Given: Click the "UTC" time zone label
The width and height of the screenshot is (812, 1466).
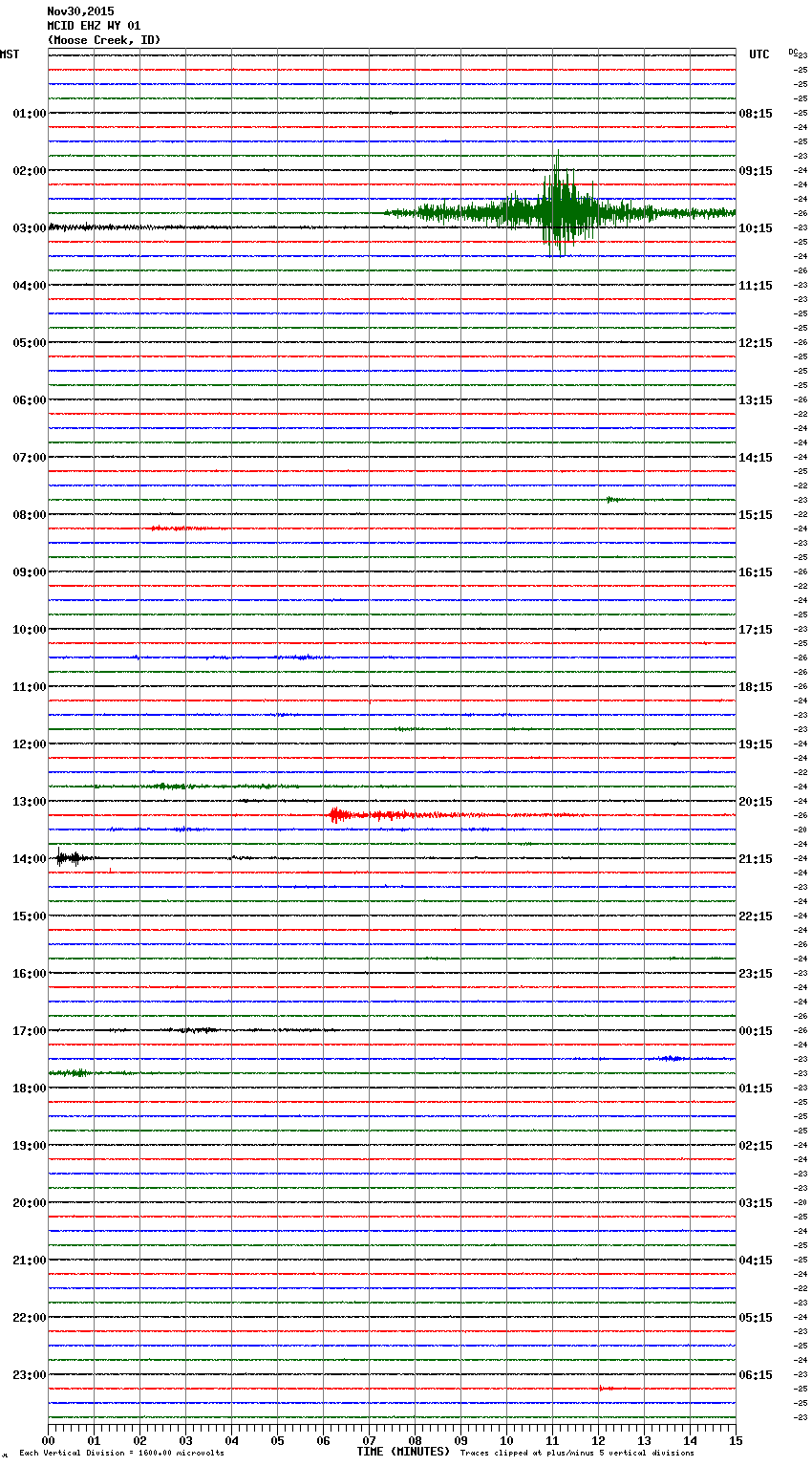Looking at the screenshot, I should coord(759,54).
